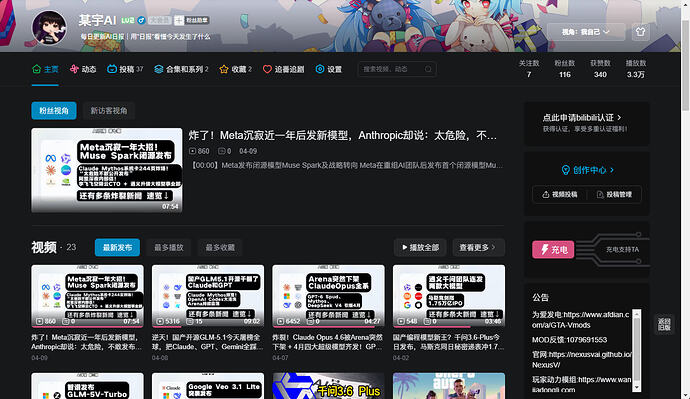The image size is (690, 399).
Task: Click the 播放全部 button
Action: [x=420, y=248]
